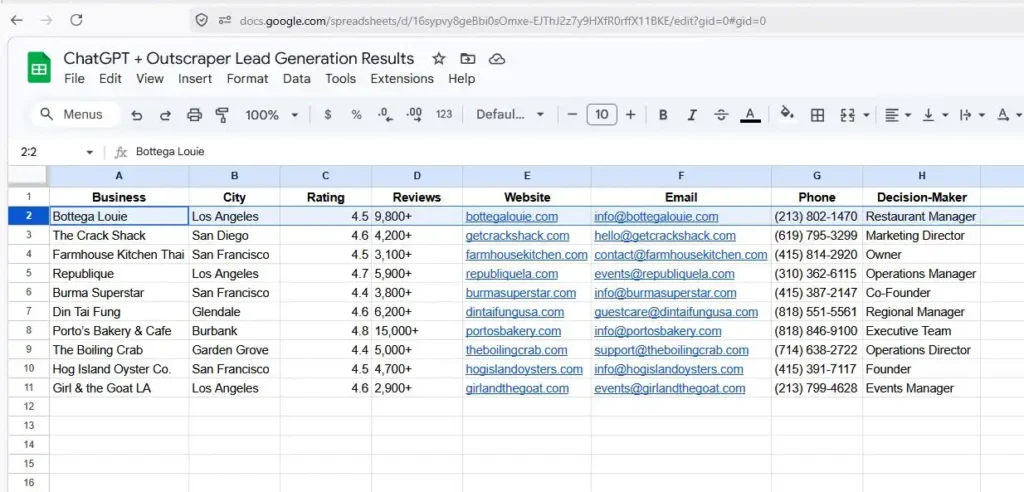Increase font size with plus
Viewport: 1024px width, 492px height.
(x=630, y=115)
